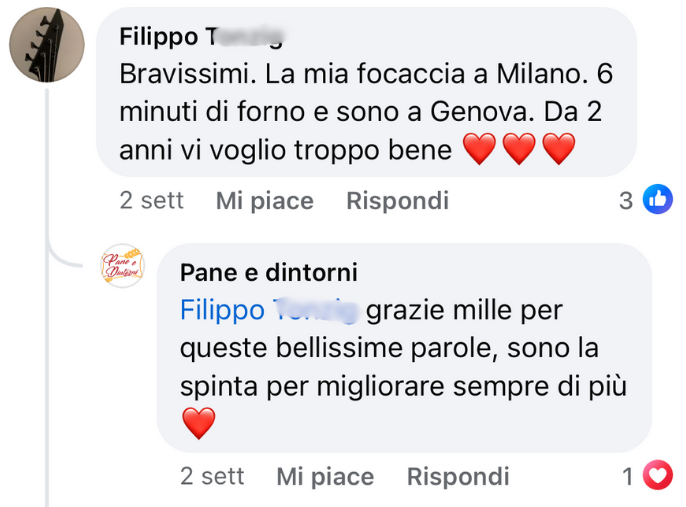Open Filippo's profile from the comment author name
Viewport: 686px width, 507px height.
(x=200, y=37)
